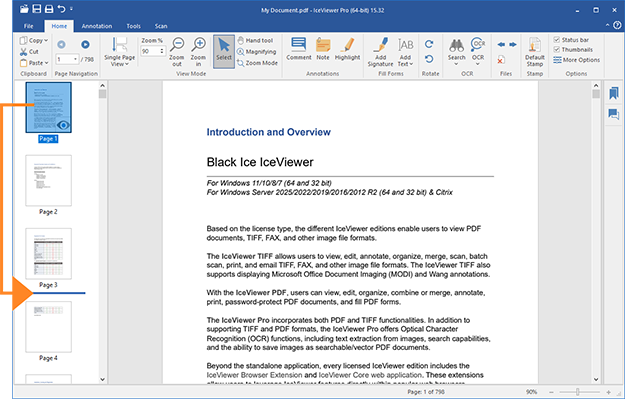The width and height of the screenshot is (625, 399).
Task: Uncheck the Status bar checkbox
Action: (x=556, y=39)
